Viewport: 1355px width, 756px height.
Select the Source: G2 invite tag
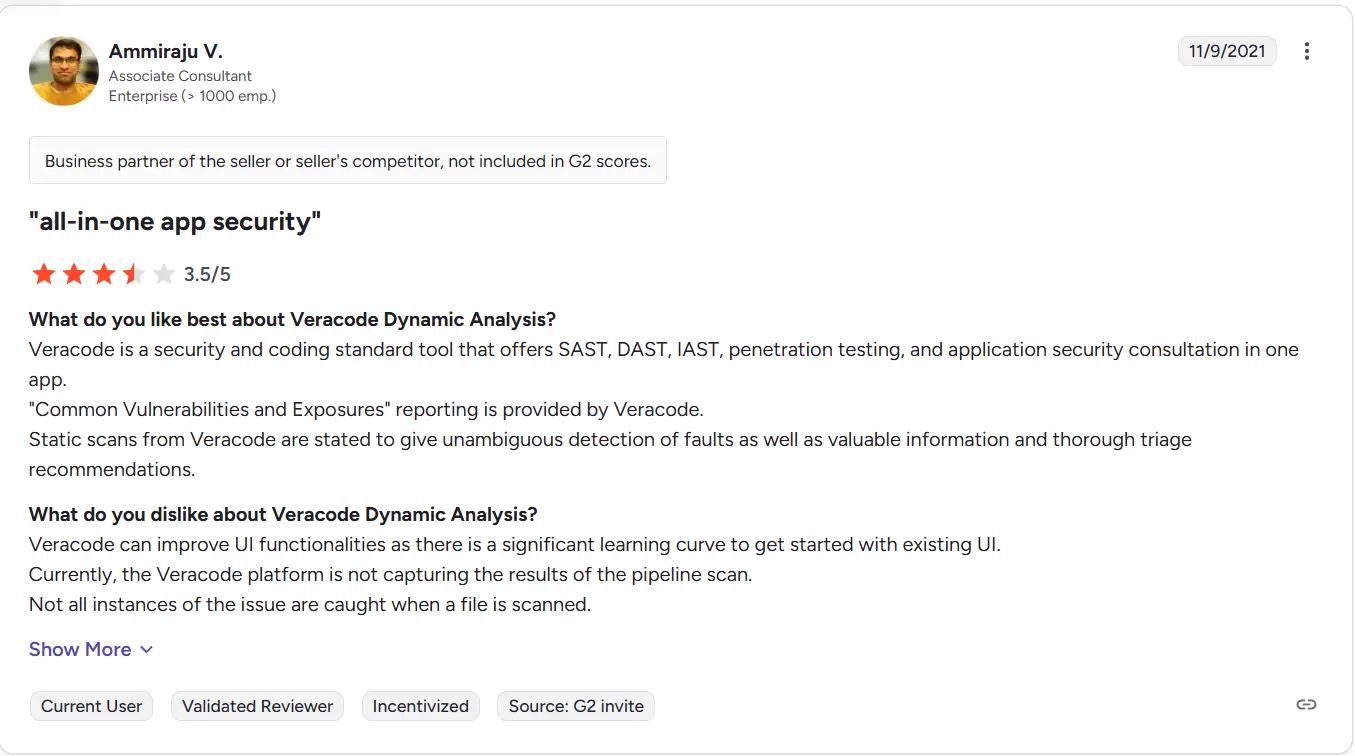click(x=576, y=706)
